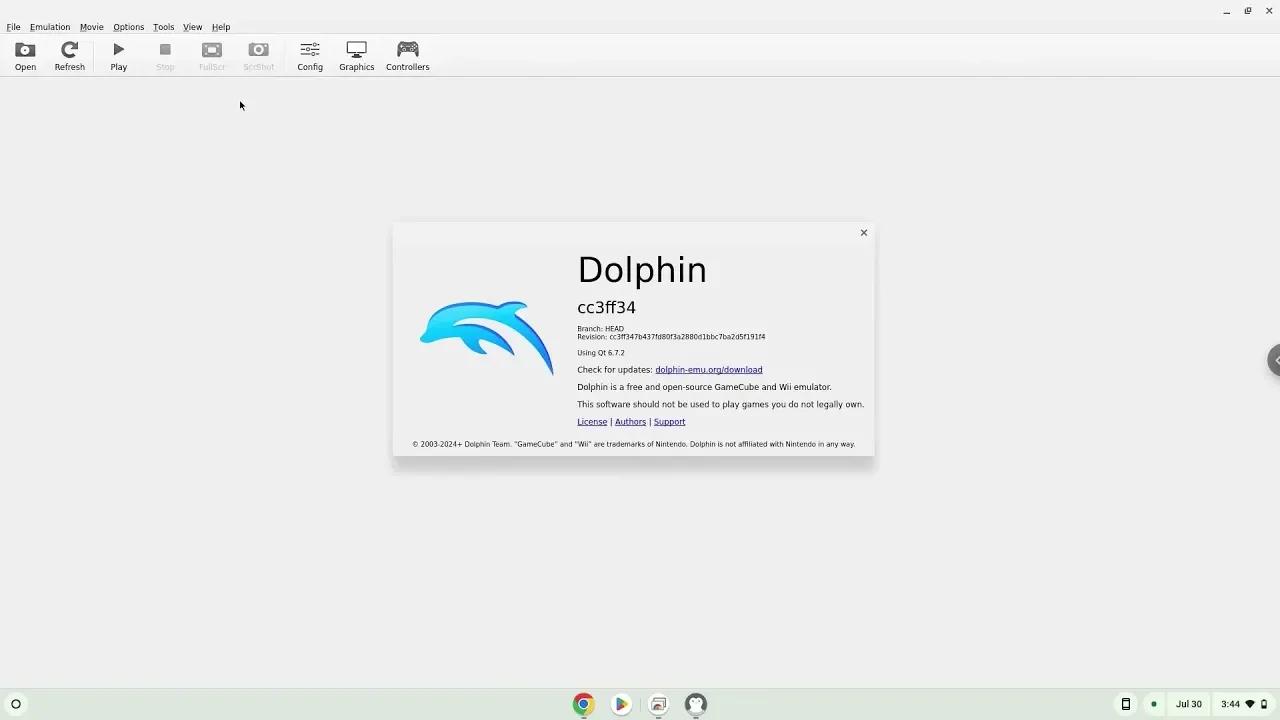The width and height of the screenshot is (1280, 720).
Task: Follow the dolphin-emu.org/download update link
Action: pos(708,369)
